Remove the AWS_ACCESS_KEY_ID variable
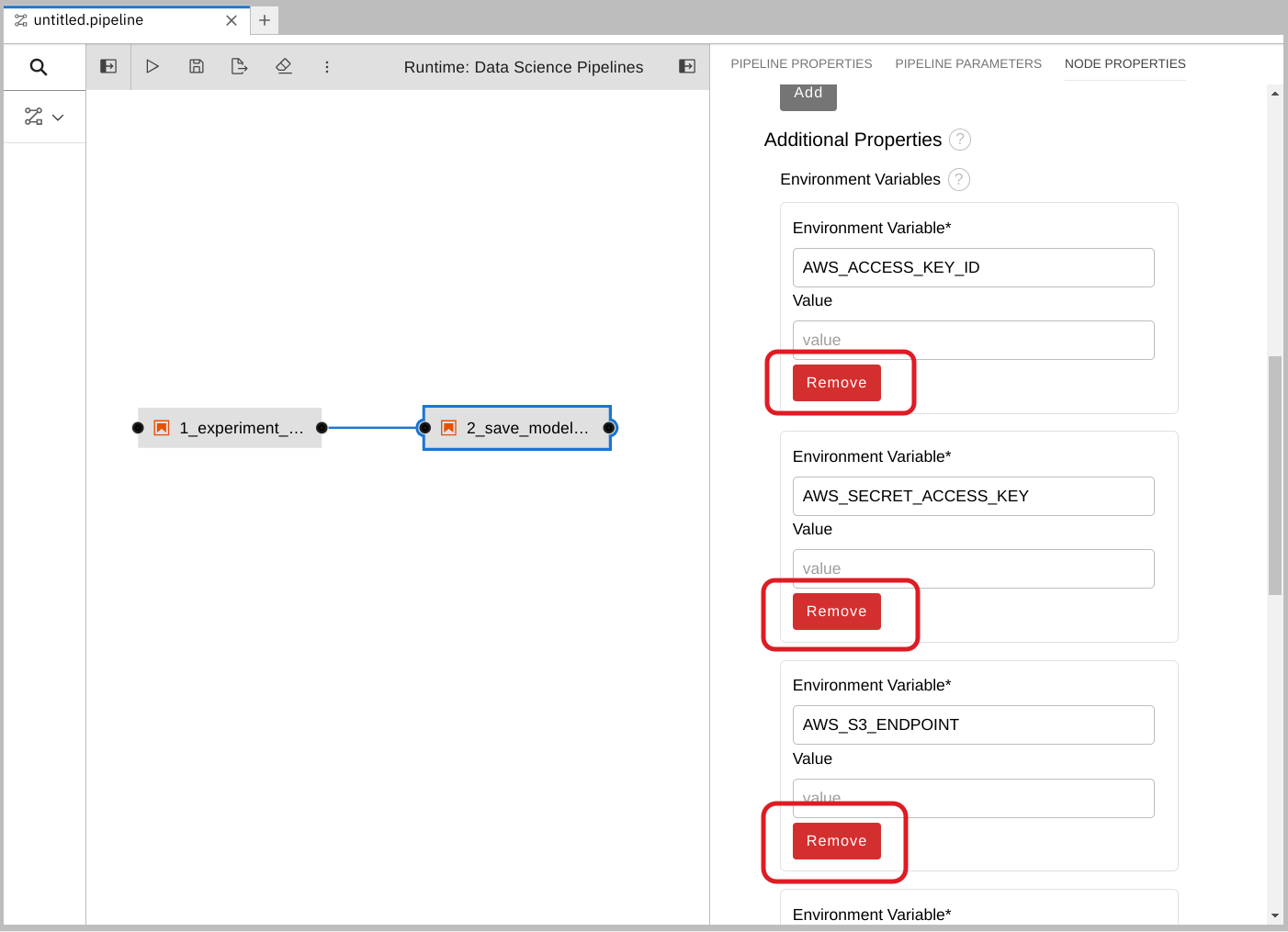 [836, 383]
